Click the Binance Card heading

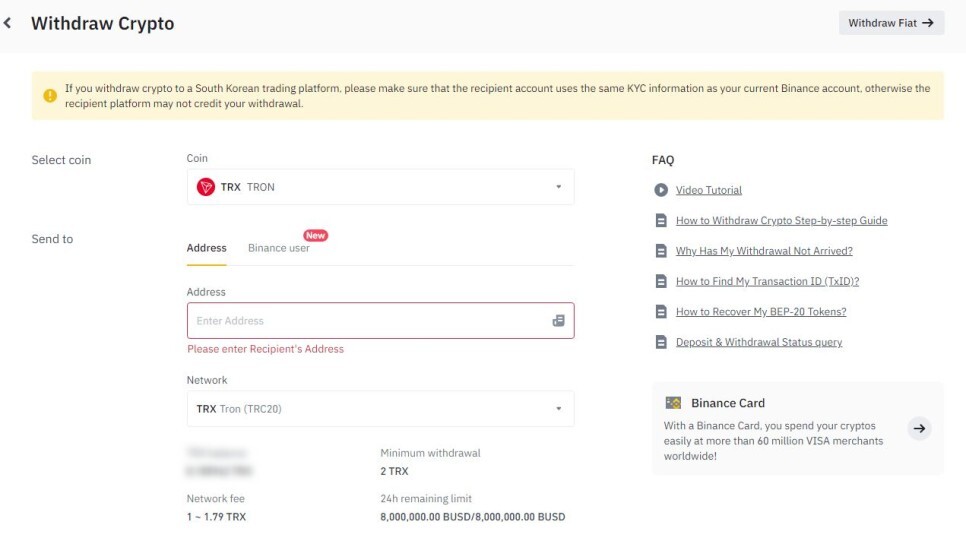[728, 403]
